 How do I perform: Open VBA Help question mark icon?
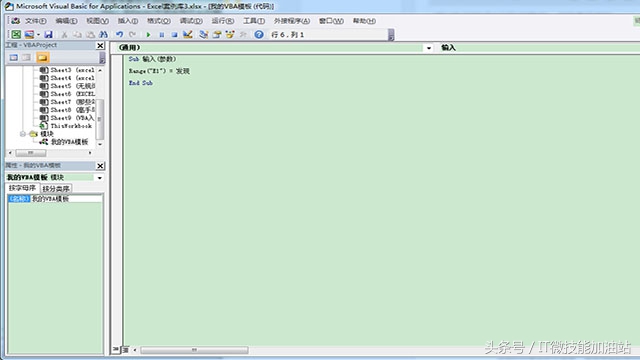pyautogui.click(x=259, y=35)
